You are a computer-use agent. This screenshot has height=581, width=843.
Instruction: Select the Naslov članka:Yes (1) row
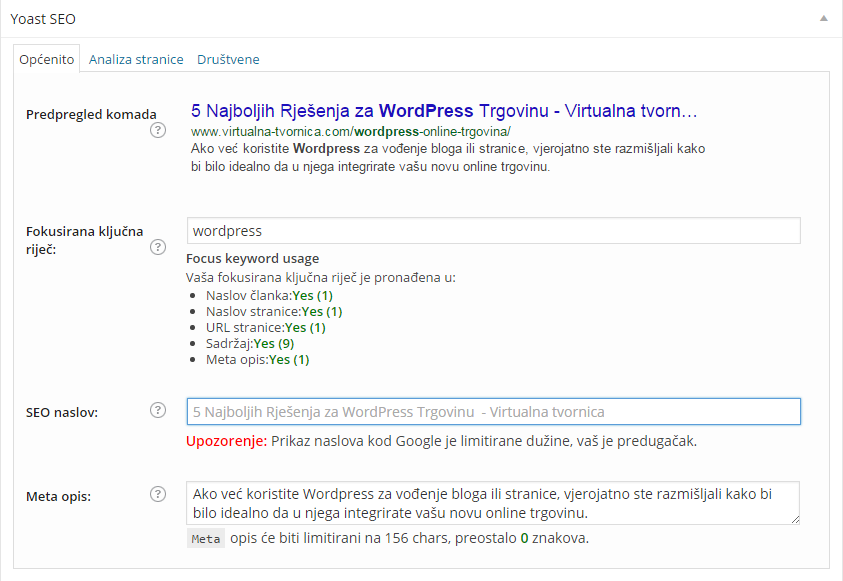pyautogui.click(x=269, y=296)
